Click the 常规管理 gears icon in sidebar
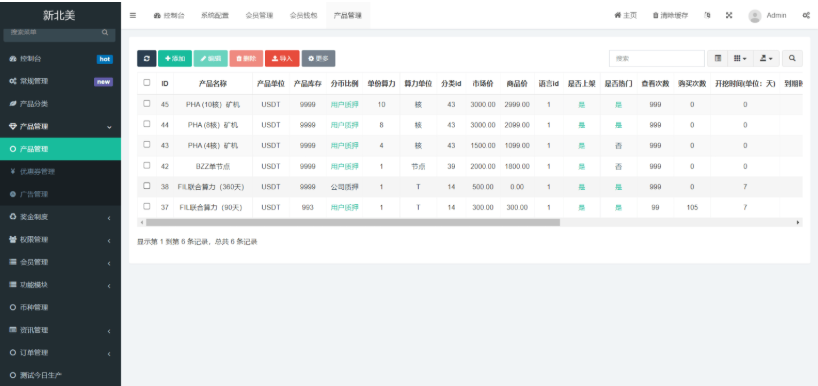 point(13,81)
